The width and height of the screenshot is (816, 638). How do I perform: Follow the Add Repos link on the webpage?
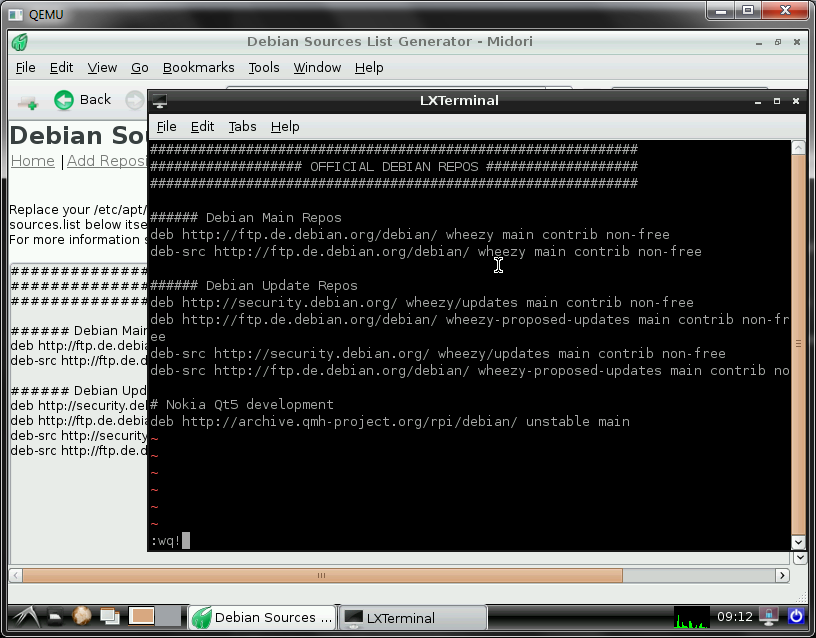[107, 161]
